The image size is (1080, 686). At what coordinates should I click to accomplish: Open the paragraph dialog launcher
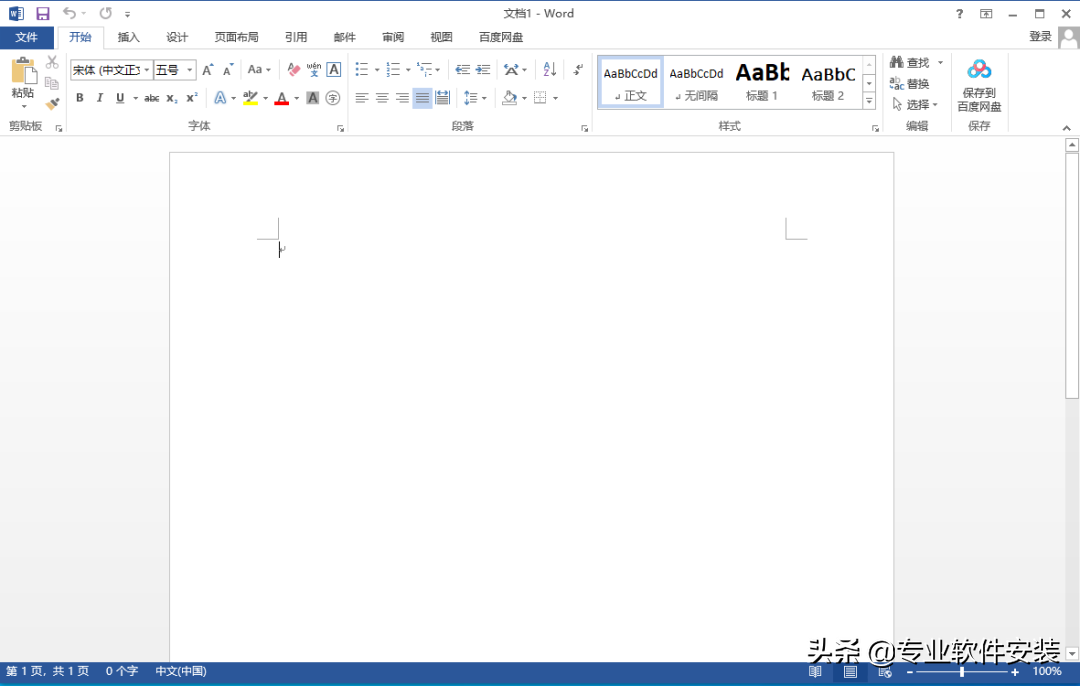point(584,128)
